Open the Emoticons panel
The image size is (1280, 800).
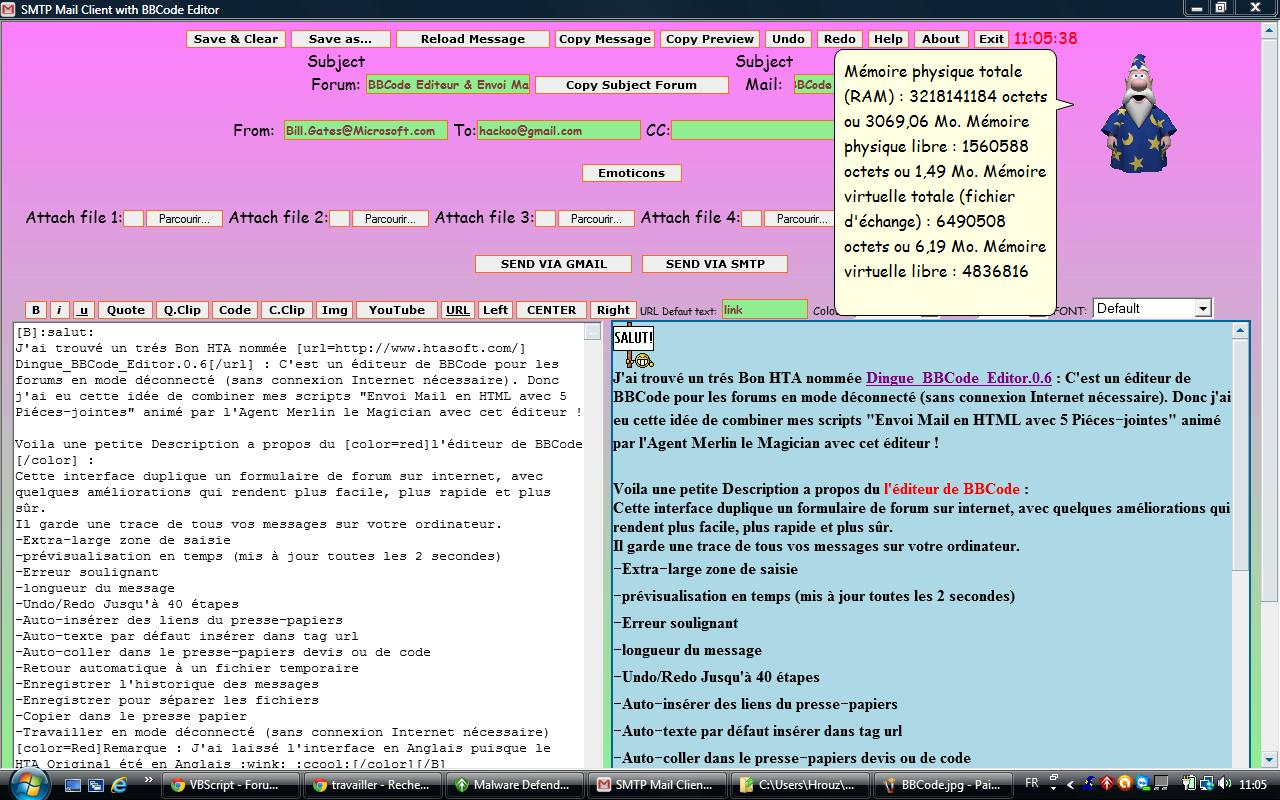(631, 173)
